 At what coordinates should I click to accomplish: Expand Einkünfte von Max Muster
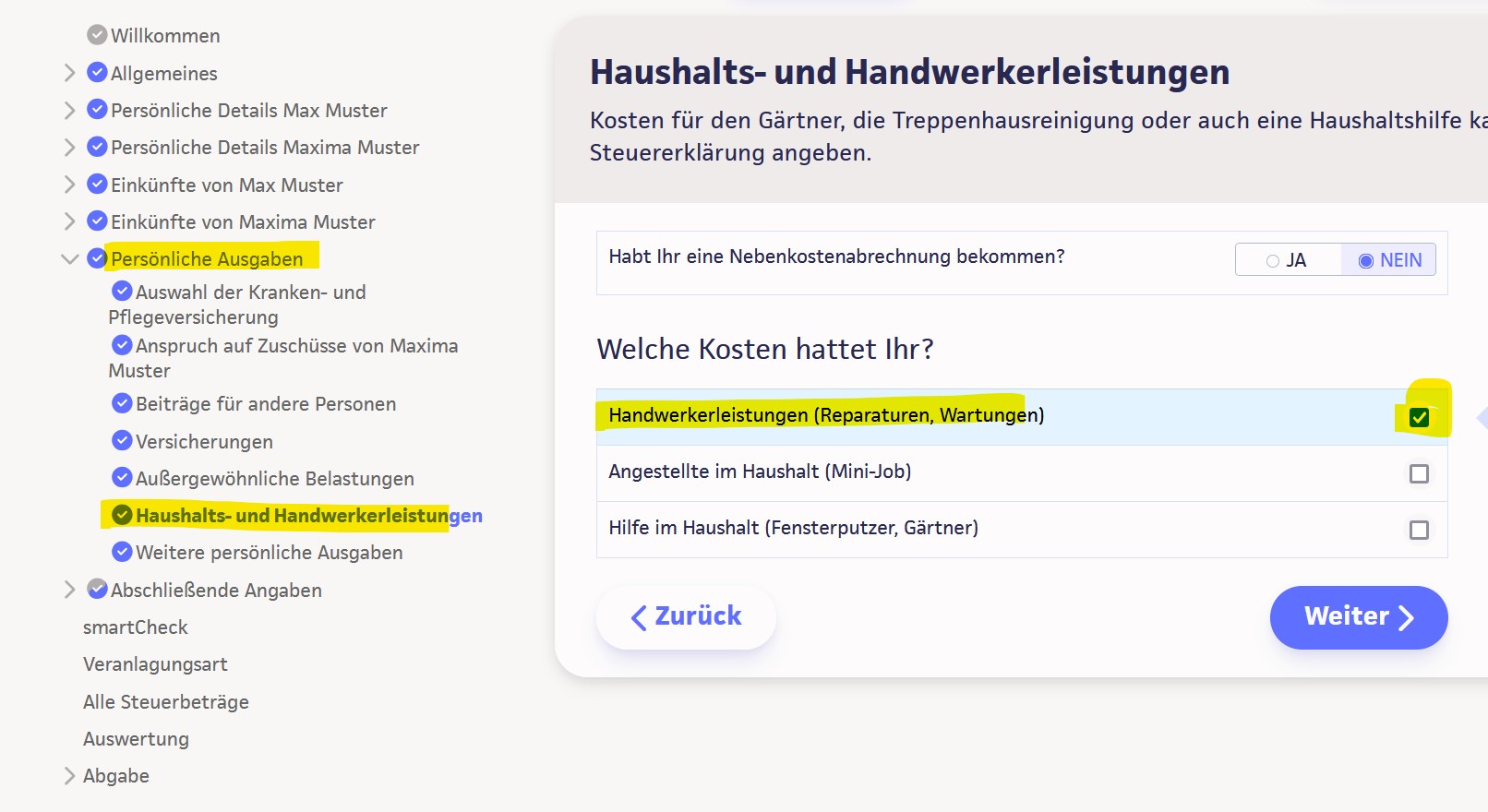coord(69,185)
